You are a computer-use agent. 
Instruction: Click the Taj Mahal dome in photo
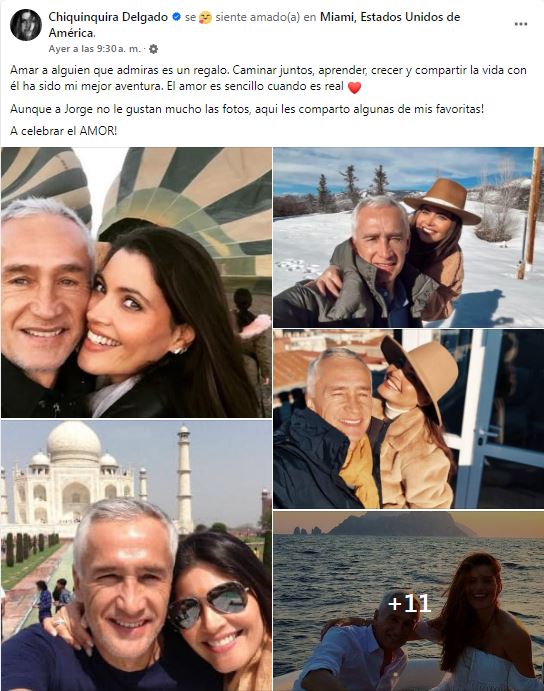[x=74, y=441]
